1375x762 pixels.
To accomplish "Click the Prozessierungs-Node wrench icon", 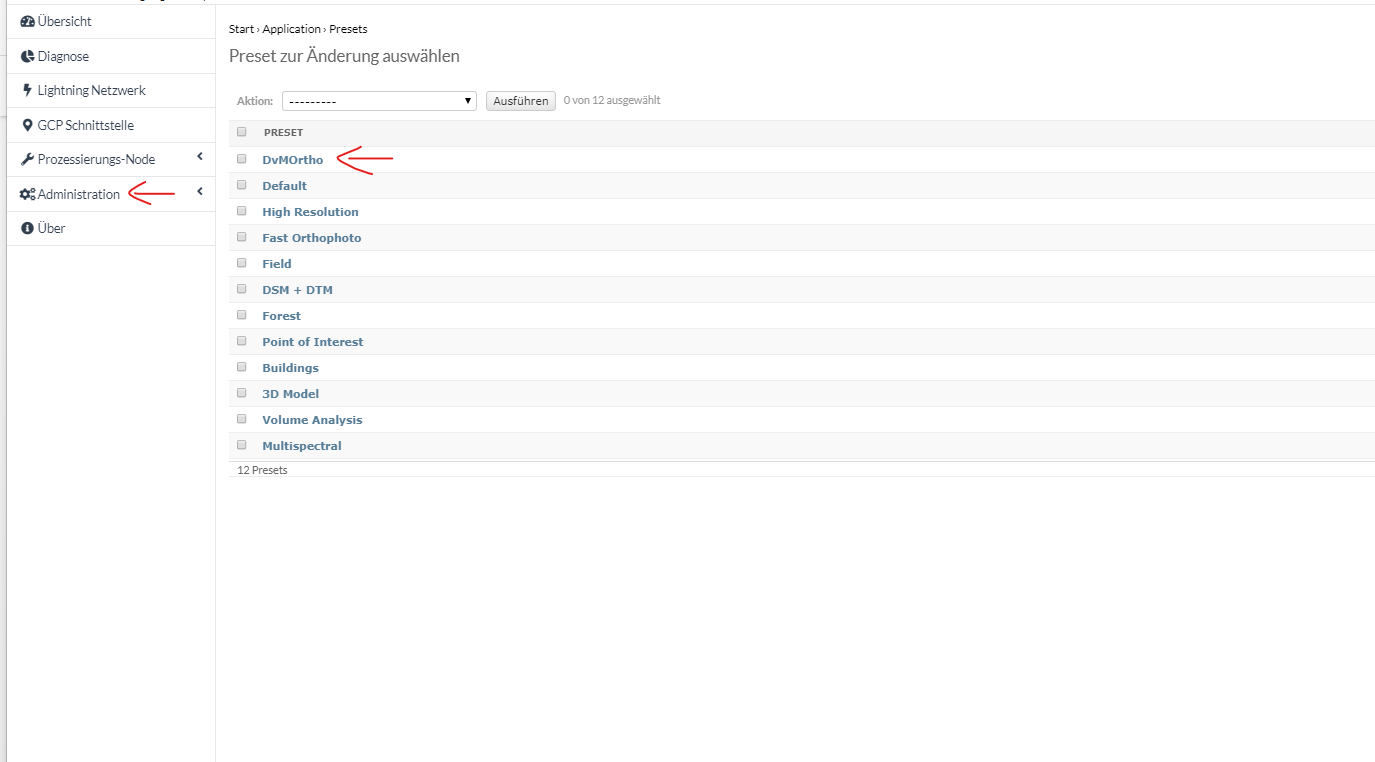I will [28, 160].
